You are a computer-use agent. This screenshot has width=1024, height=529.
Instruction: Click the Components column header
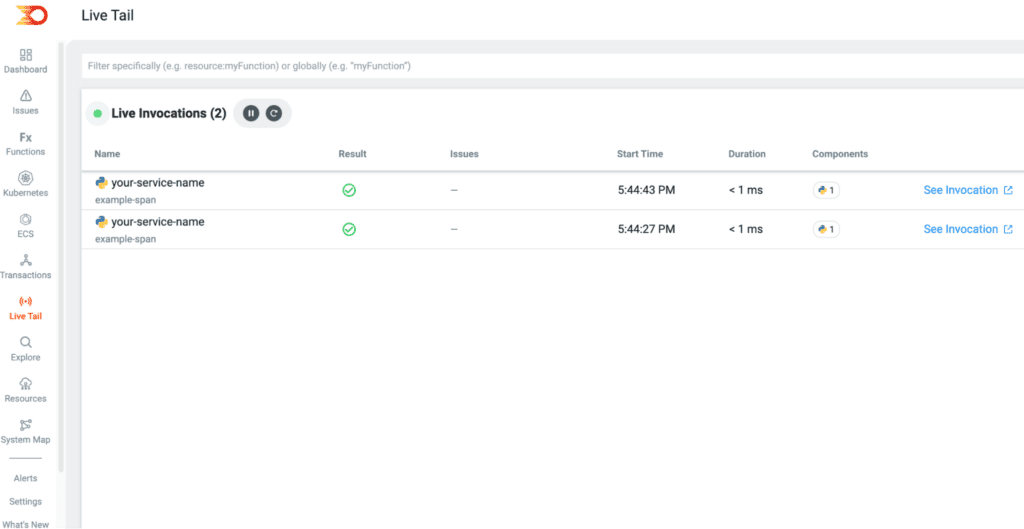840,154
